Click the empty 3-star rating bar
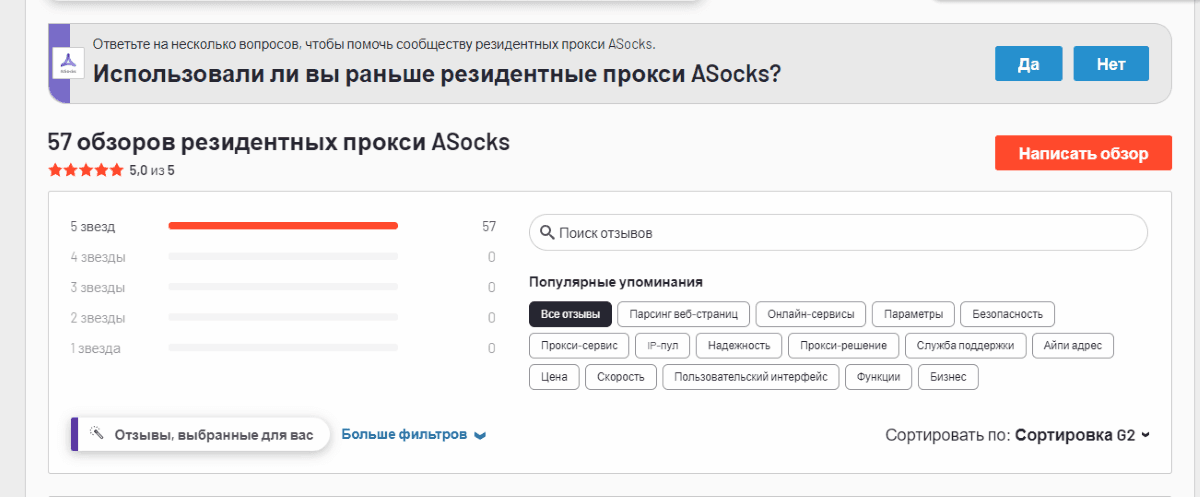 [x=283, y=287]
